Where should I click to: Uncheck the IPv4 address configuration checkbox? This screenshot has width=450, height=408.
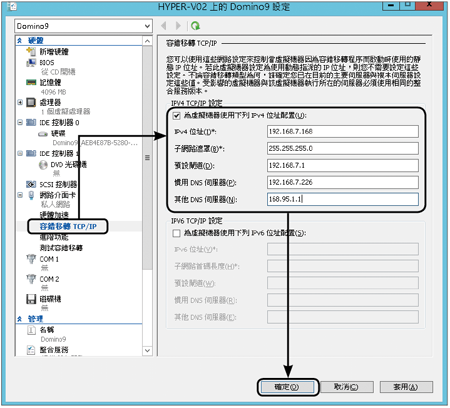click(x=177, y=116)
